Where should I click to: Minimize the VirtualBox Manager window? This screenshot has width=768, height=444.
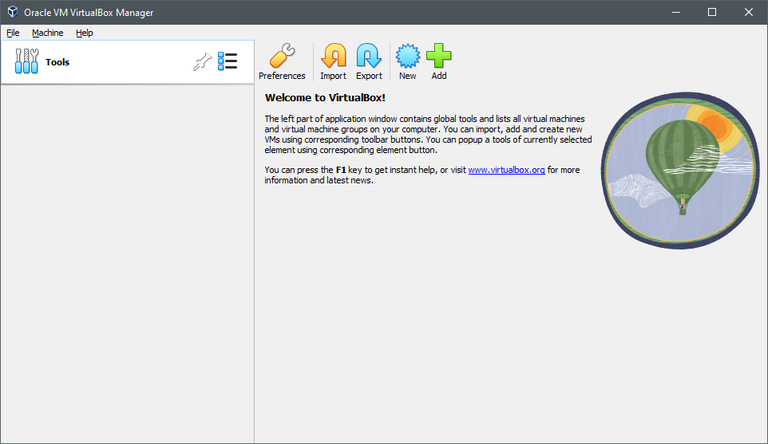tap(676, 12)
